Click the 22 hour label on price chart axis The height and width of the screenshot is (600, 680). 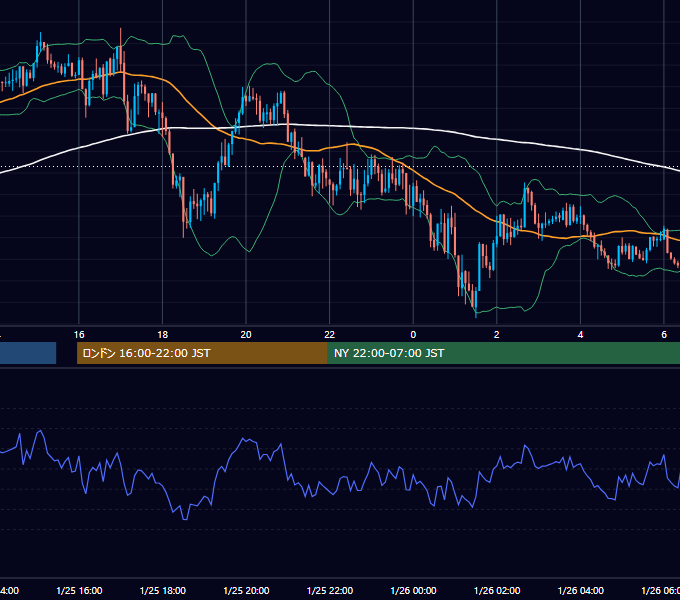pyautogui.click(x=330, y=335)
